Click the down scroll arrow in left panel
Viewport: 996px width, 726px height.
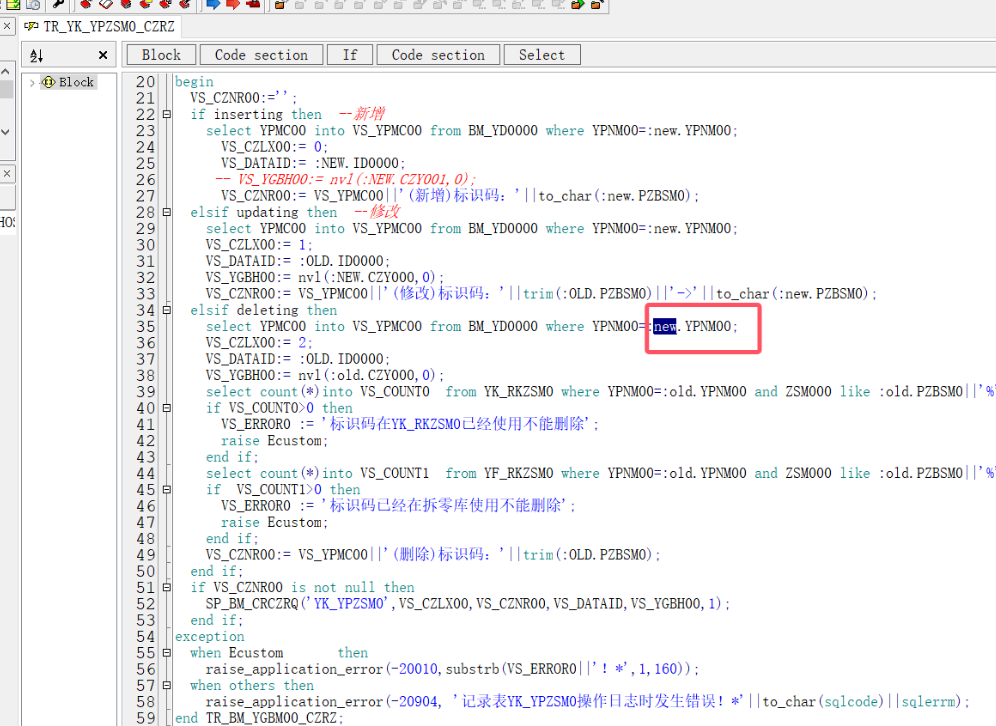click(5, 132)
